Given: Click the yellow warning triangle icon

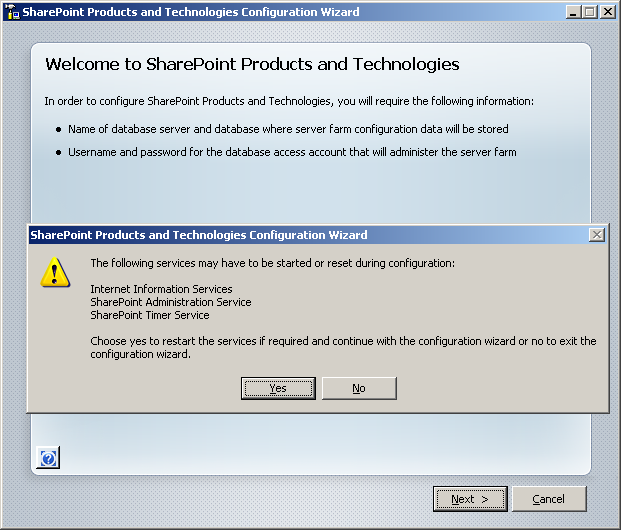Looking at the screenshot, I should pyautogui.click(x=55, y=273).
